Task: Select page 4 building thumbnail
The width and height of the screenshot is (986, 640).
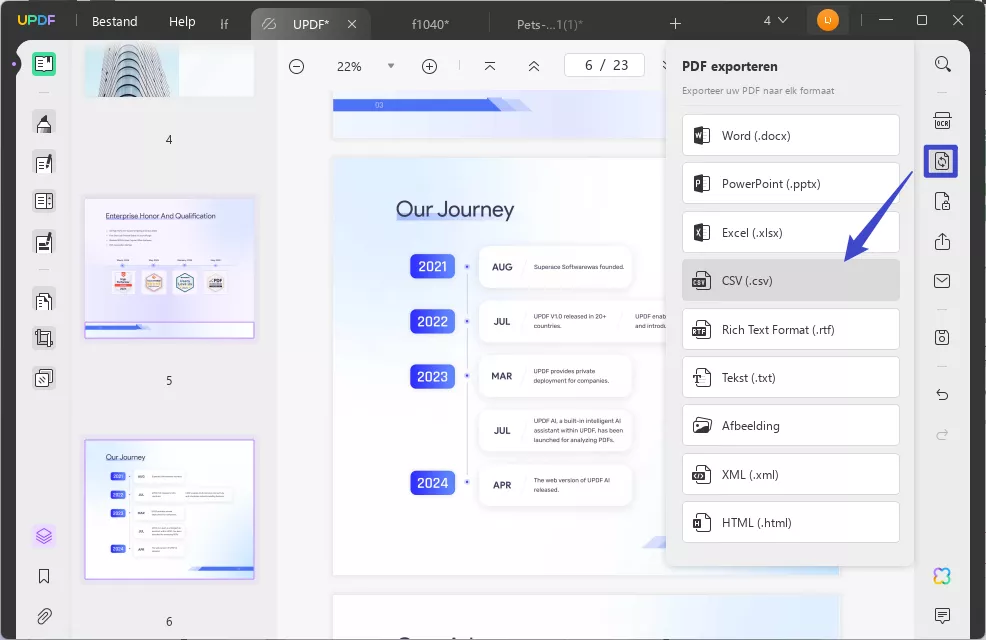Action: click(x=169, y=69)
